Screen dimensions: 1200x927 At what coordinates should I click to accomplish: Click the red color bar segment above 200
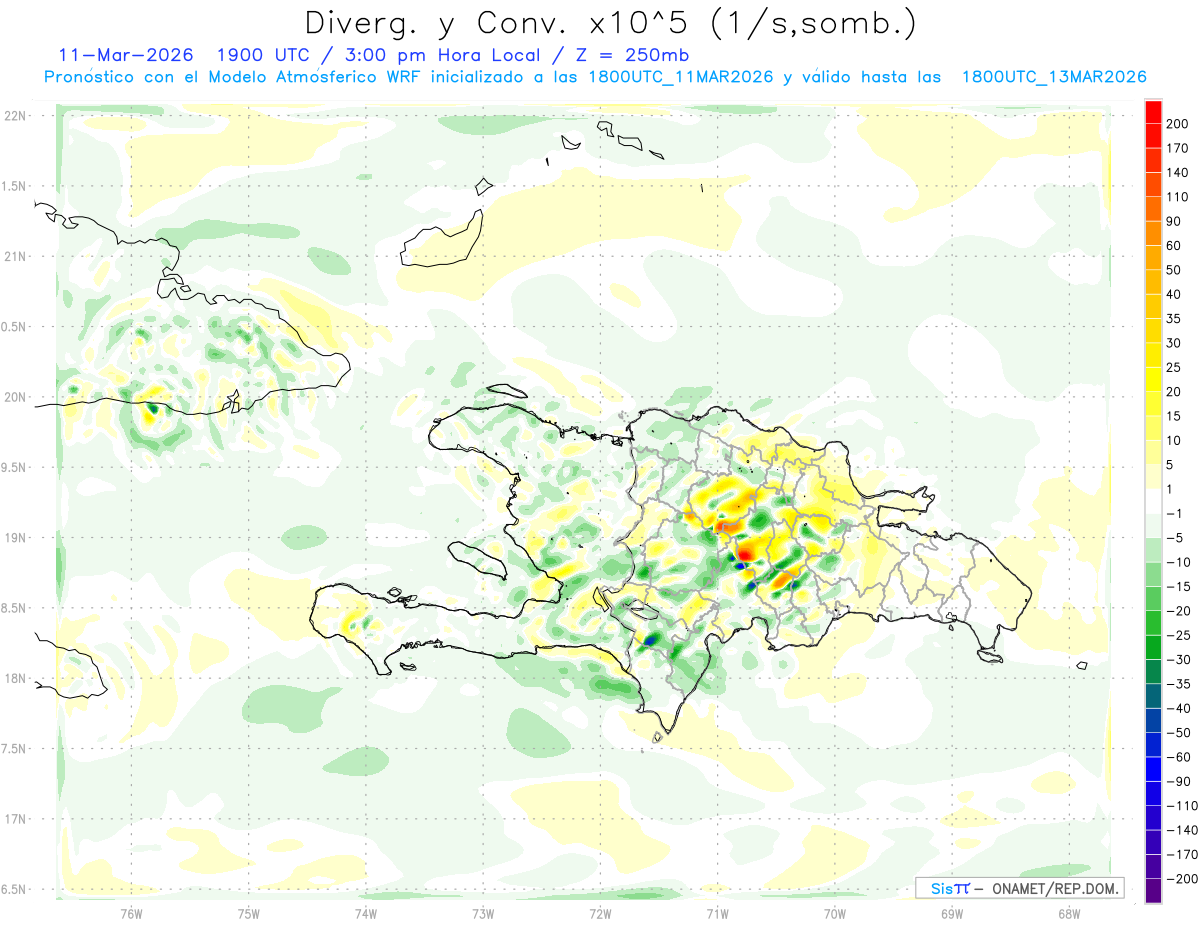point(1154,112)
